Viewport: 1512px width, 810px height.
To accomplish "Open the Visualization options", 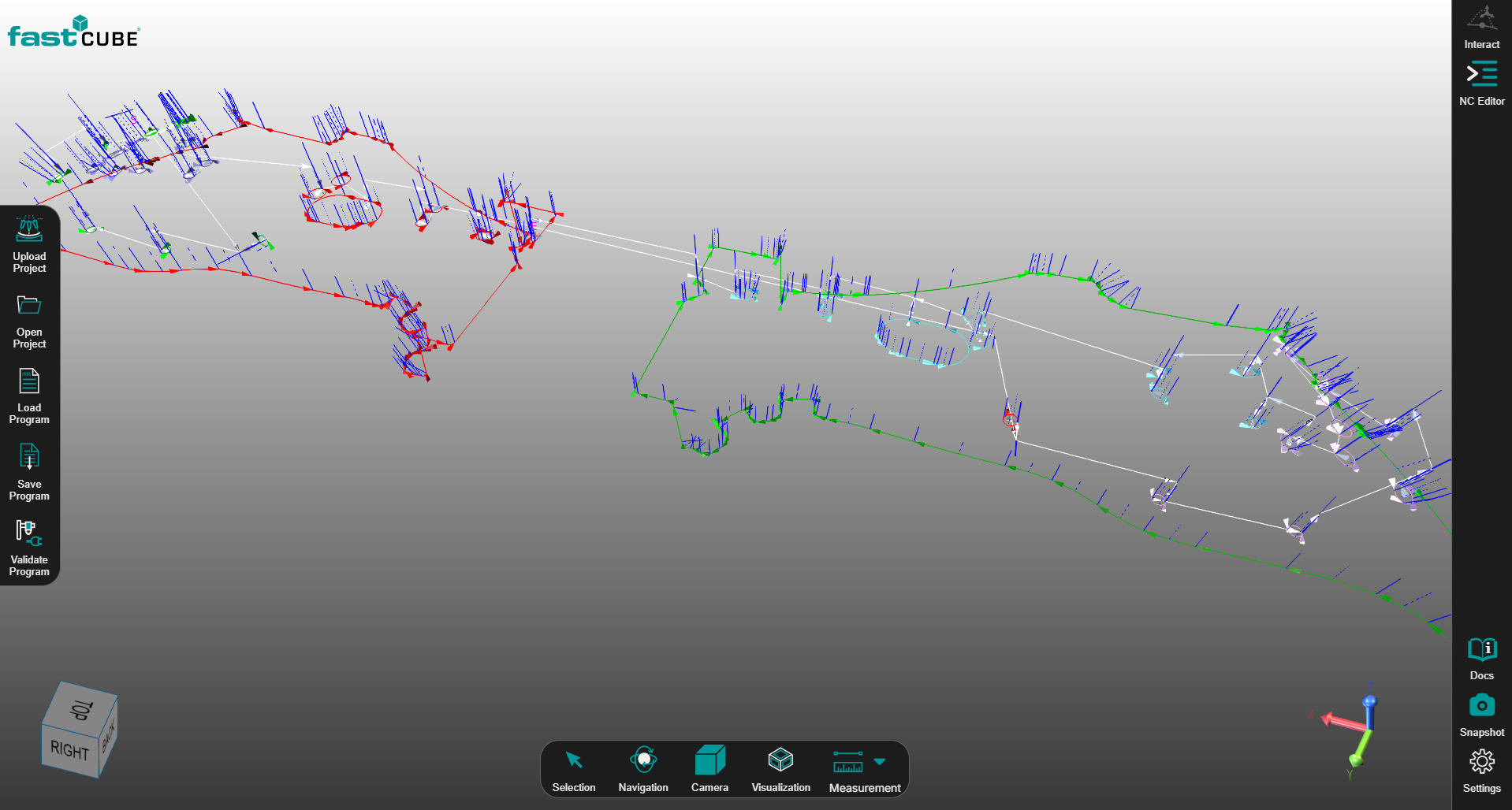I will click(x=780, y=761).
